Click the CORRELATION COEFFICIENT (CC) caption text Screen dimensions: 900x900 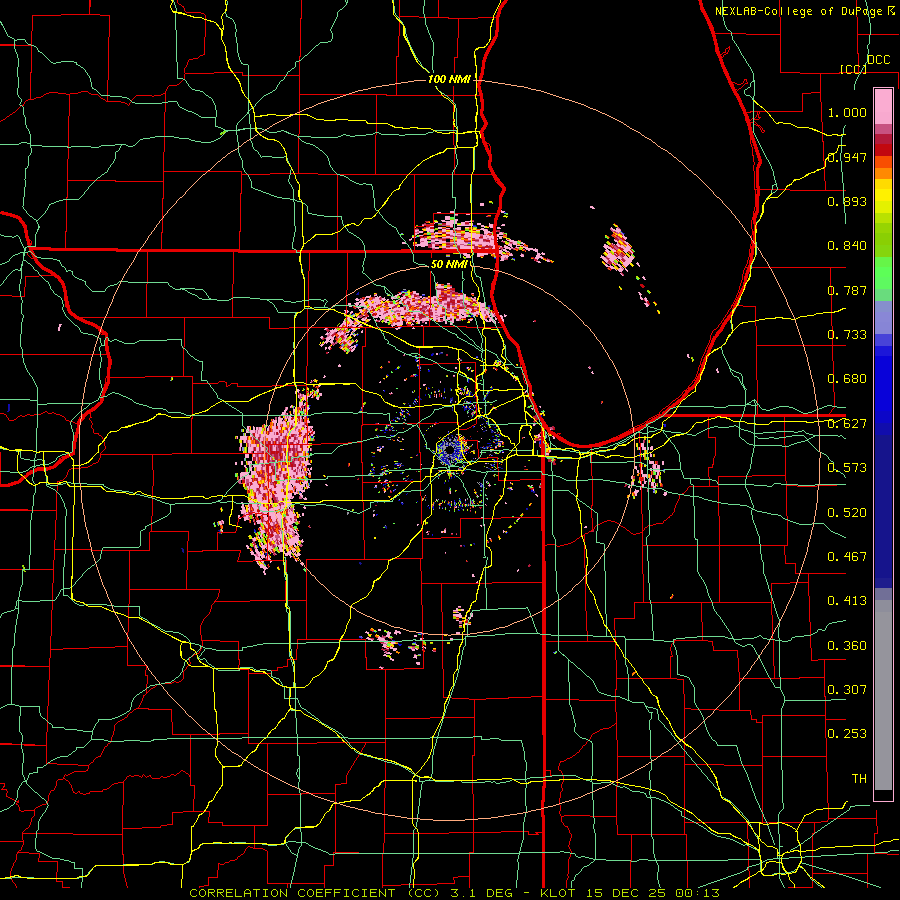coord(314,893)
